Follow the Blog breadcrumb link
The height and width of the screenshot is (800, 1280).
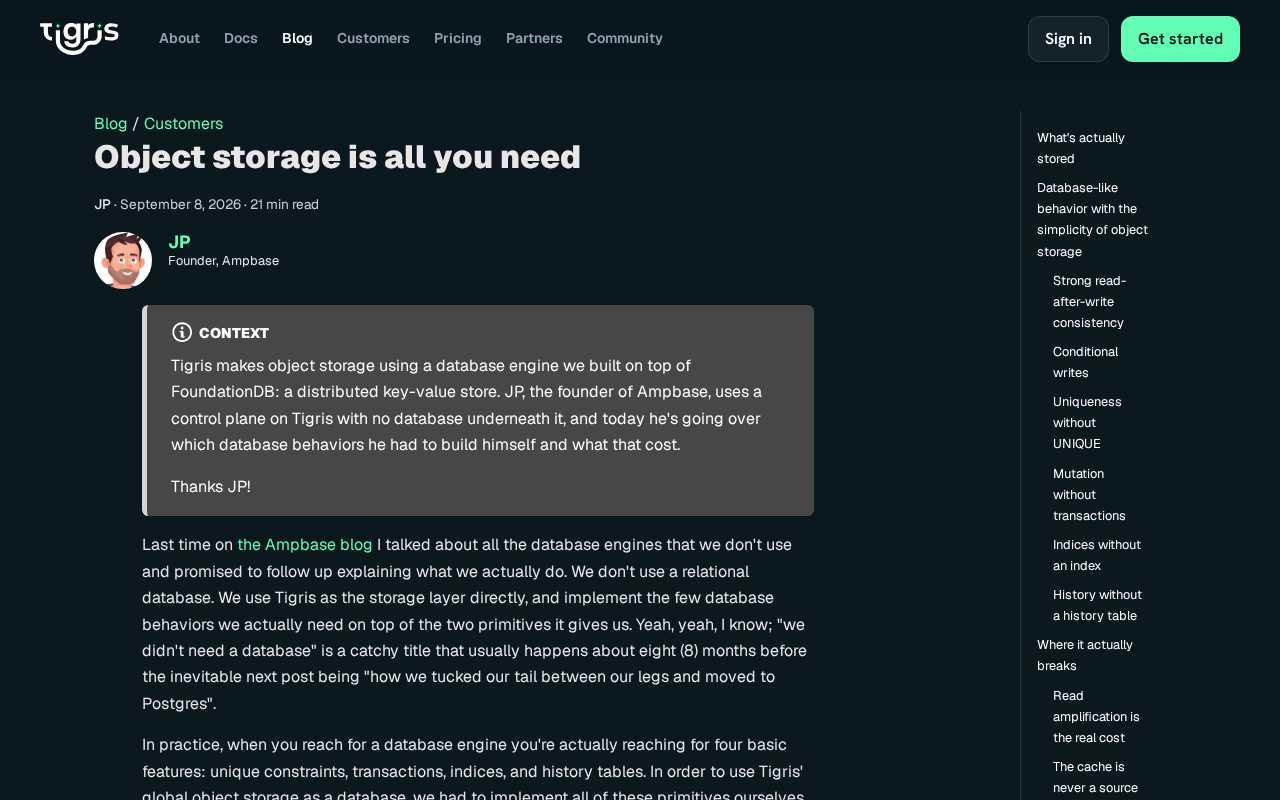(x=111, y=123)
